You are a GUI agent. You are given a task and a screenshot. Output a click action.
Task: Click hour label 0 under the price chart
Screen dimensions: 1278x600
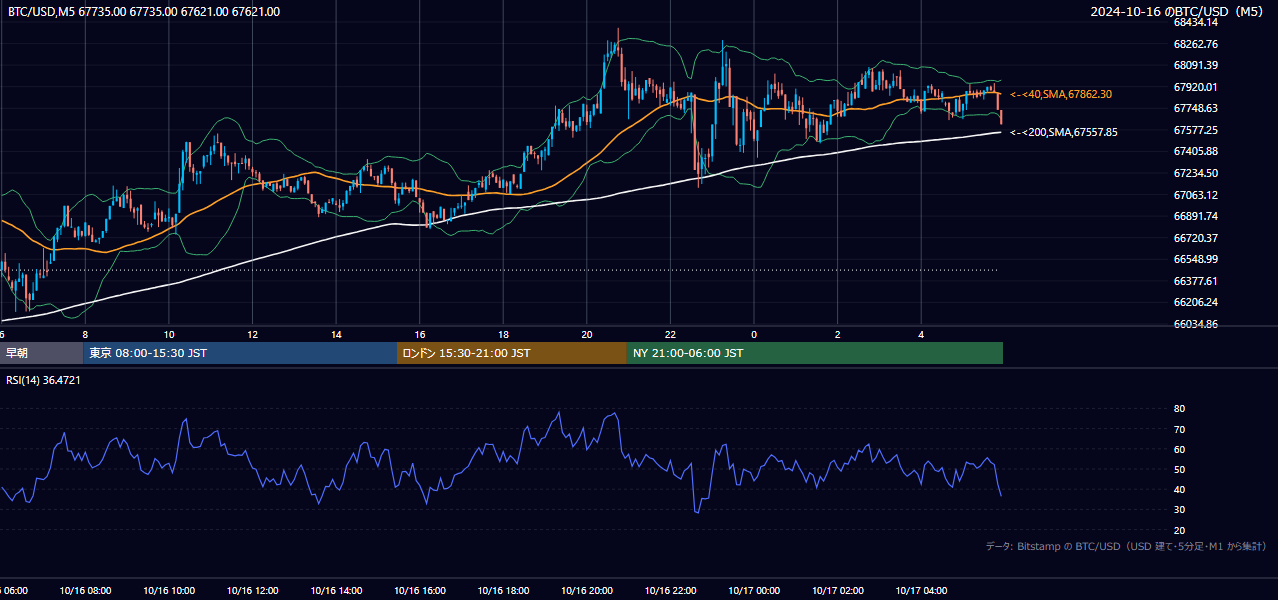754,334
